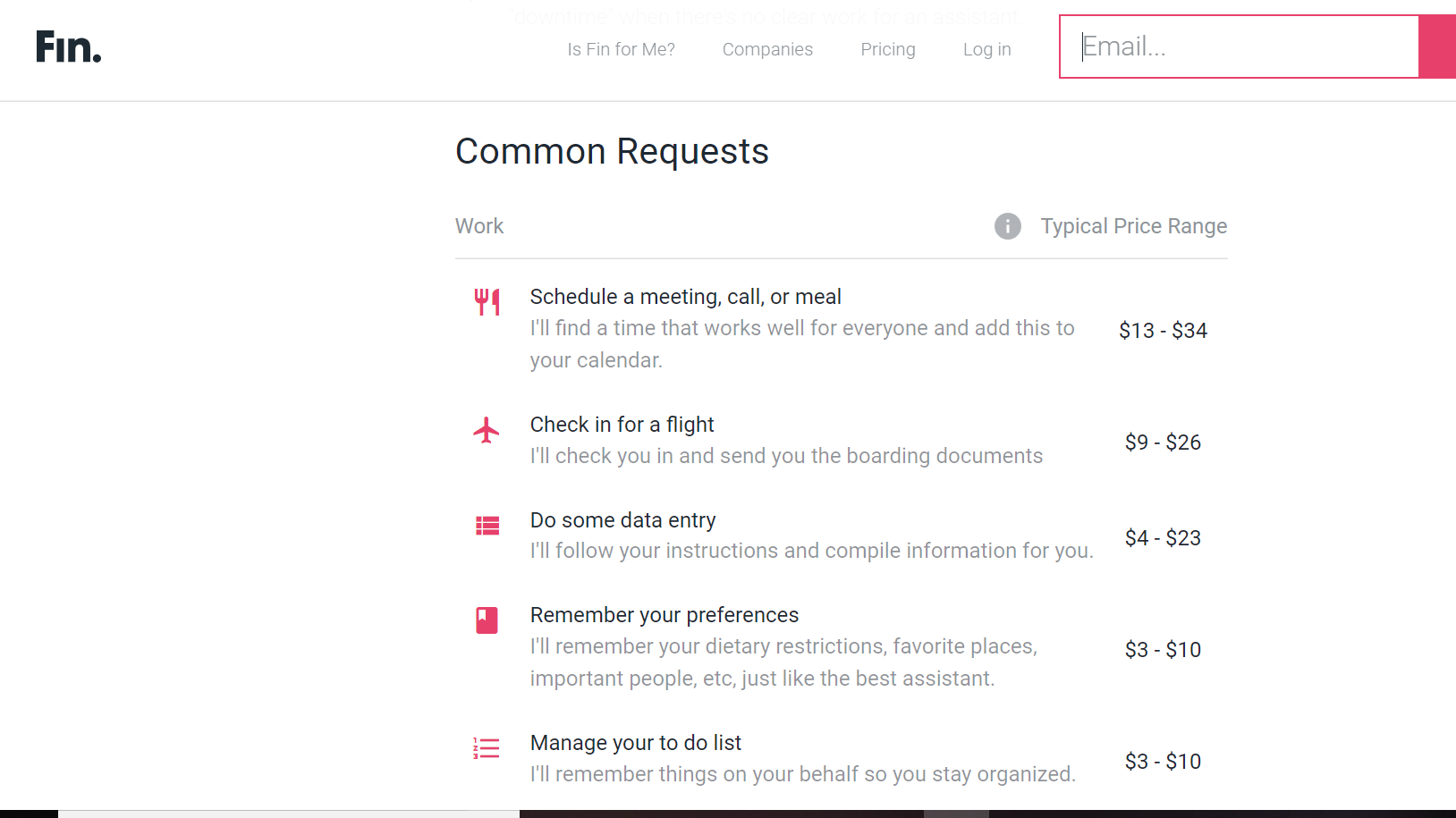Screen dimensions: 1456x818
Task: Click the pink submit button beside Email
Action: tap(1437, 46)
